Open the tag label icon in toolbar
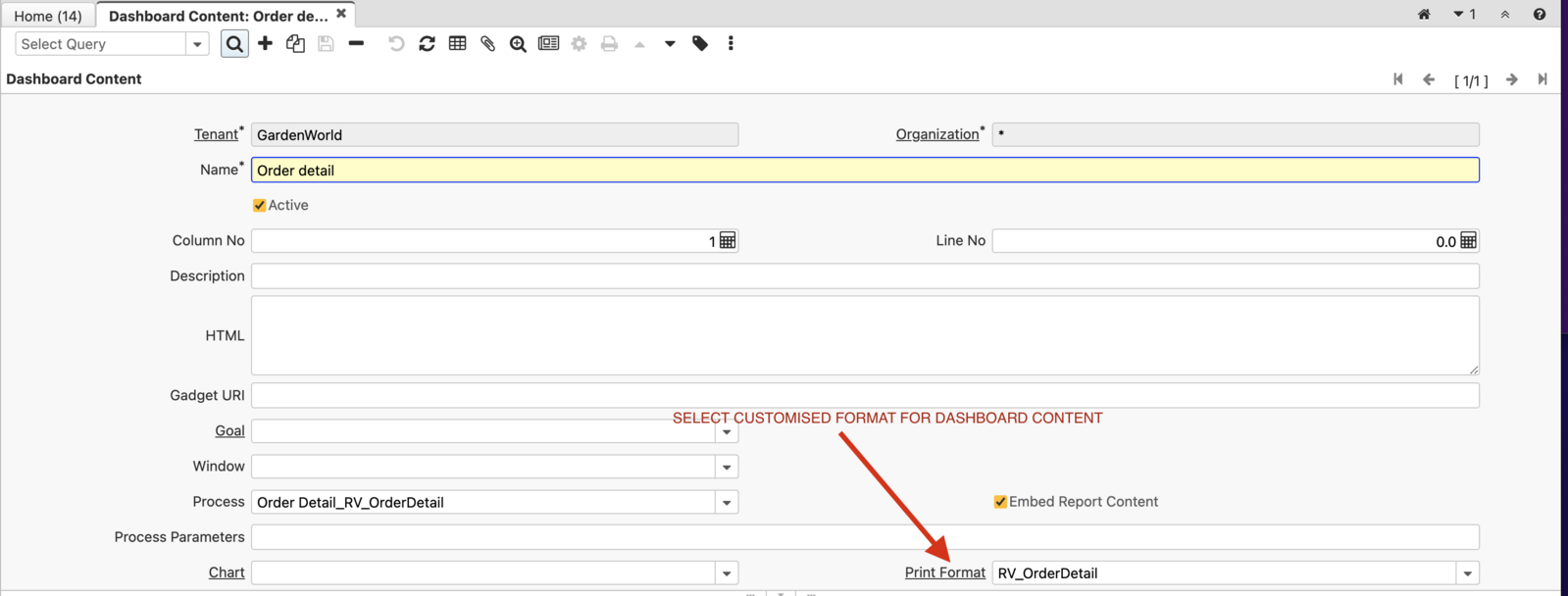Image resolution: width=1568 pixels, height=596 pixels. pyautogui.click(x=700, y=44)
